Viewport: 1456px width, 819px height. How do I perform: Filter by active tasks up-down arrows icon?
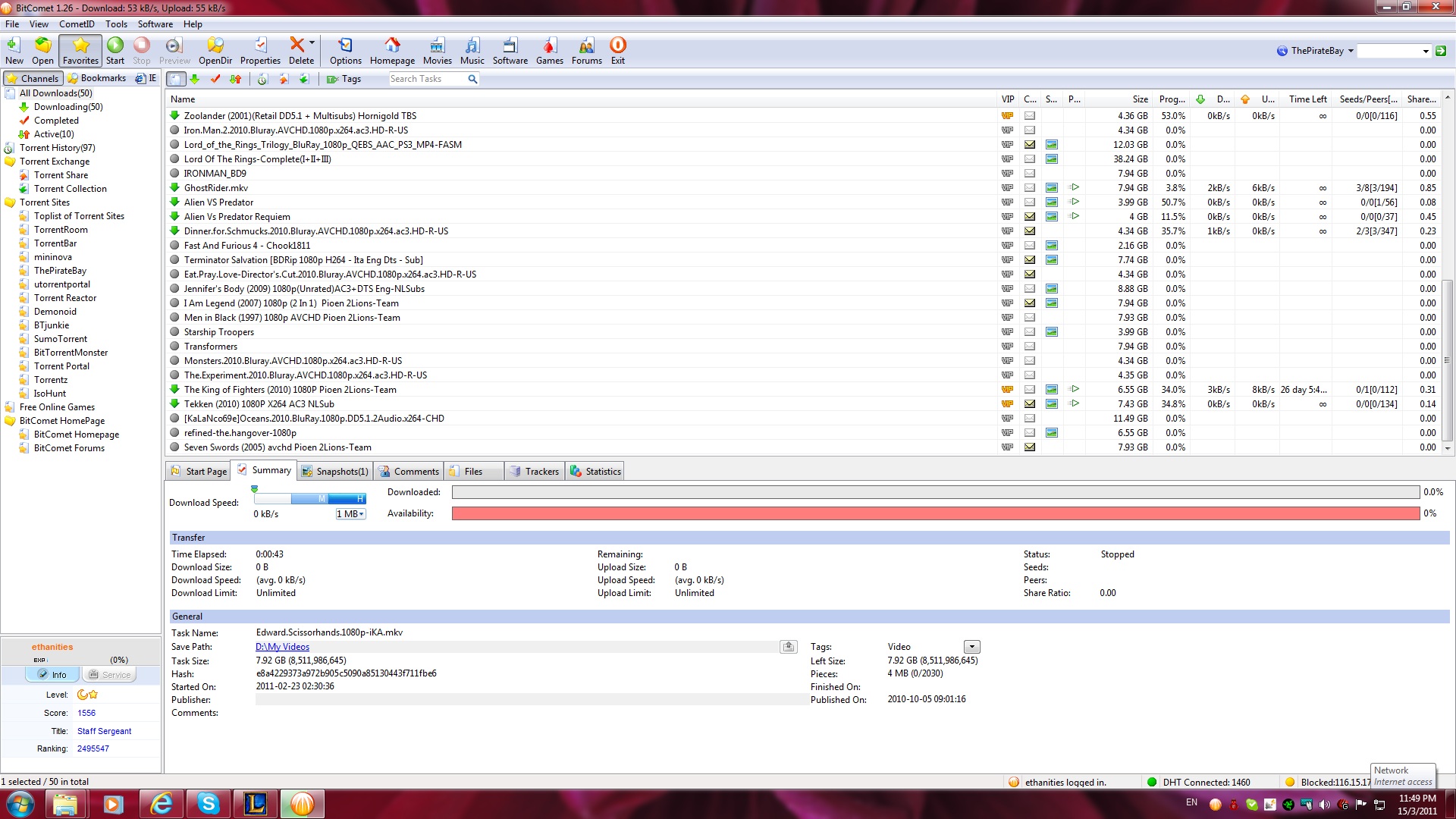[236, 79]
